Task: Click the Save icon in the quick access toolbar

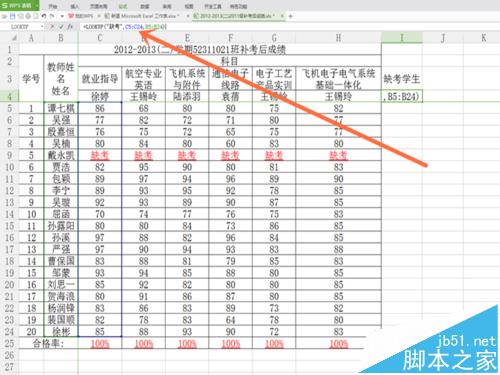Action: [13, 16]
